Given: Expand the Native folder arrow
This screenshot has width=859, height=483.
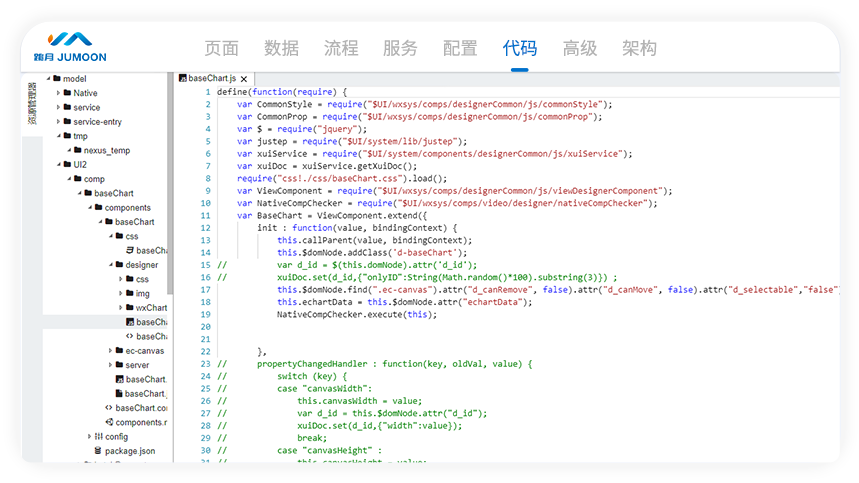Looking at the screenshot, I should tap(59, 93).
